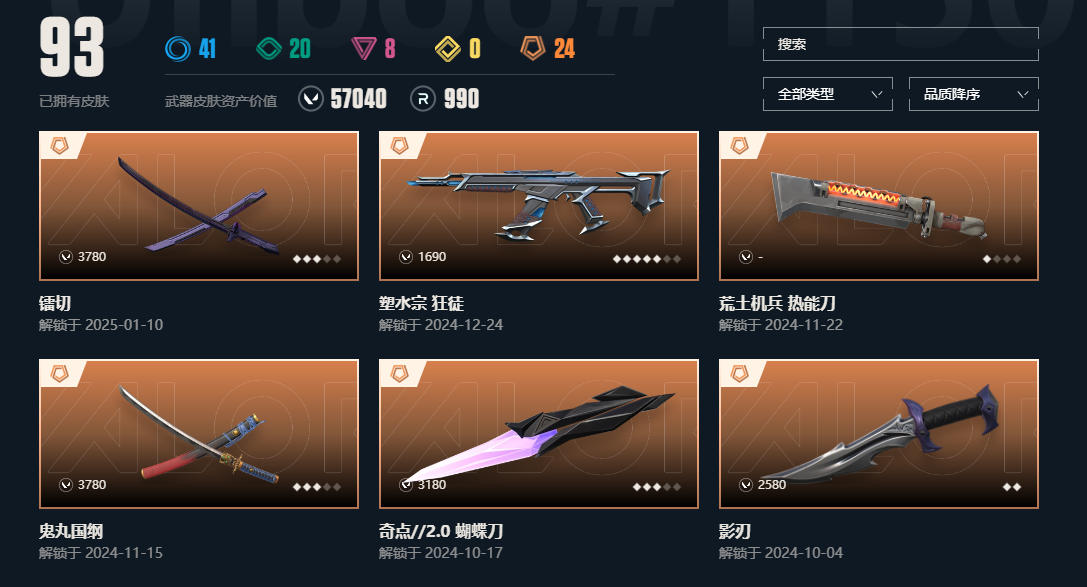Open the 全部类型 type filter dropdown
This screenshot has width=1087, height=587.
(828, 94)
